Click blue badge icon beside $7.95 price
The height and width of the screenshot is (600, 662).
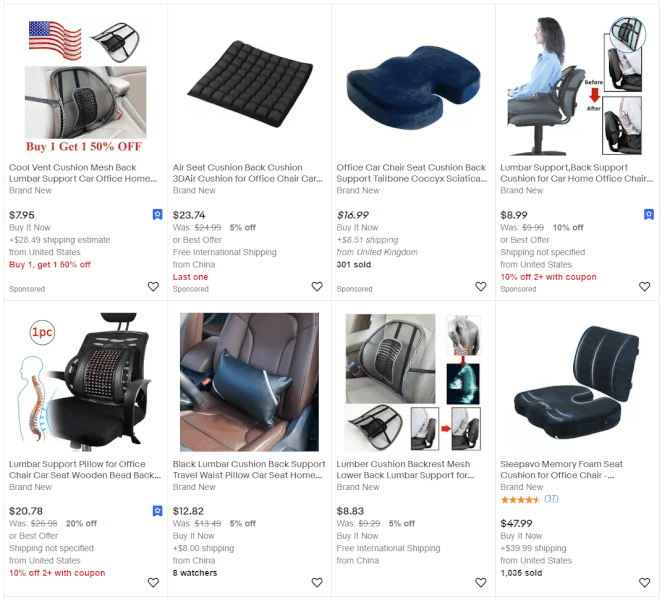[x=157, y=214]
